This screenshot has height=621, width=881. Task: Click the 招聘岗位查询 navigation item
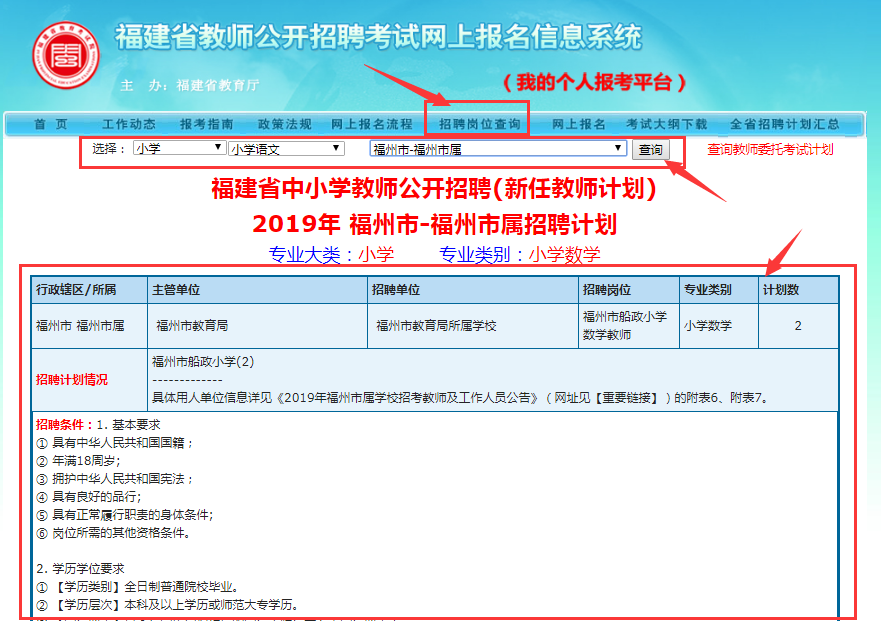[x=479, y=125]
